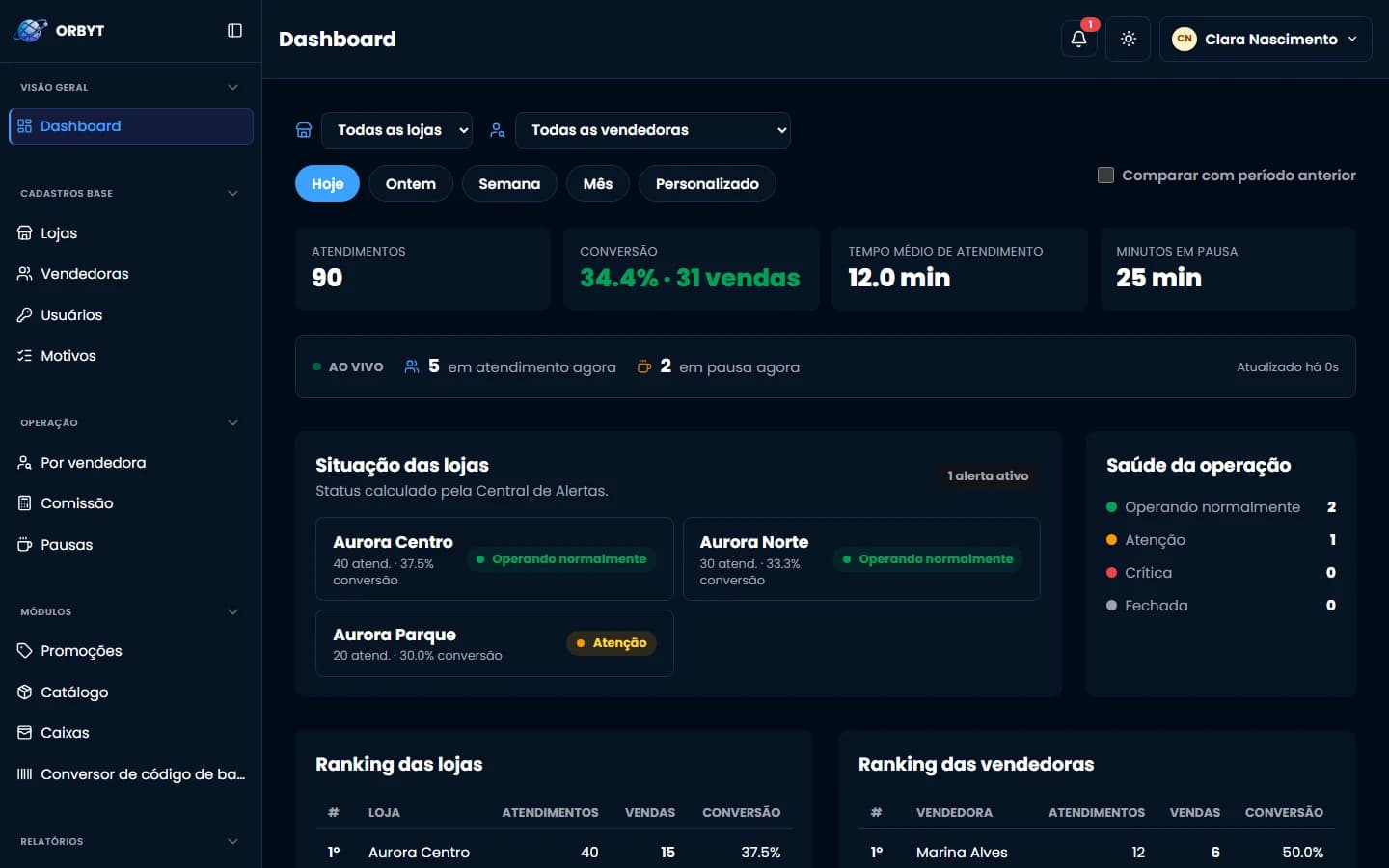This screenshot has height=868, width=1389.
Task: Select the Hoje period tab
Action: pos(327,183)
